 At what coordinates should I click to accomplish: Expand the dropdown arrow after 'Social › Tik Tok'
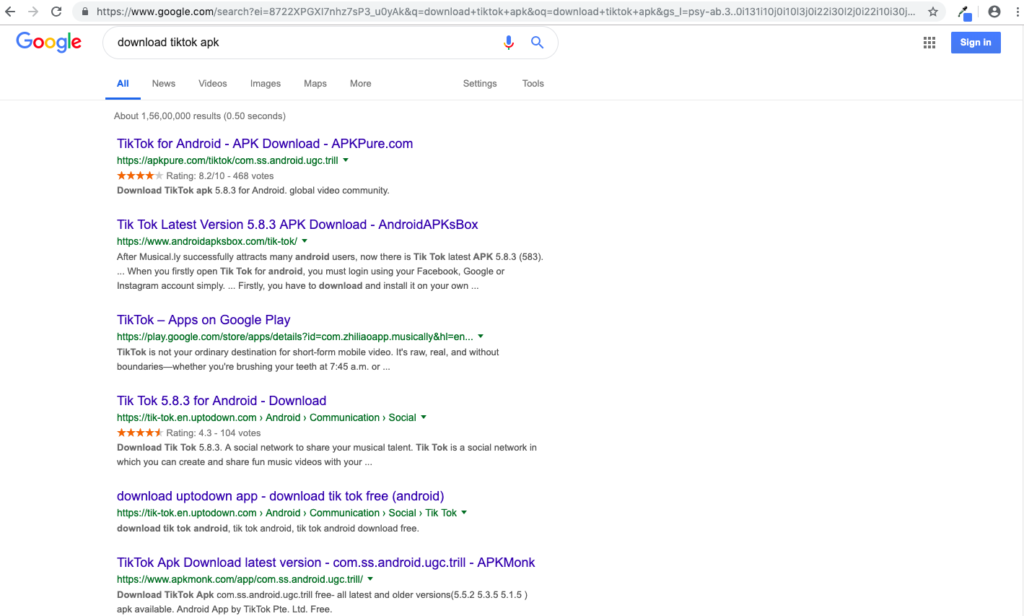[464, 513]
